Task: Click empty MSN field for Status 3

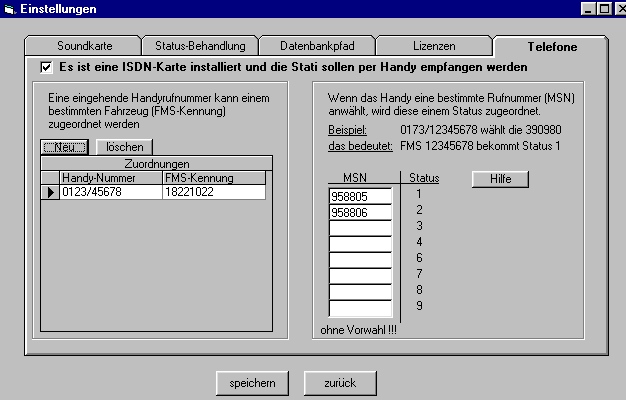Action: click(x=359, y=229)
